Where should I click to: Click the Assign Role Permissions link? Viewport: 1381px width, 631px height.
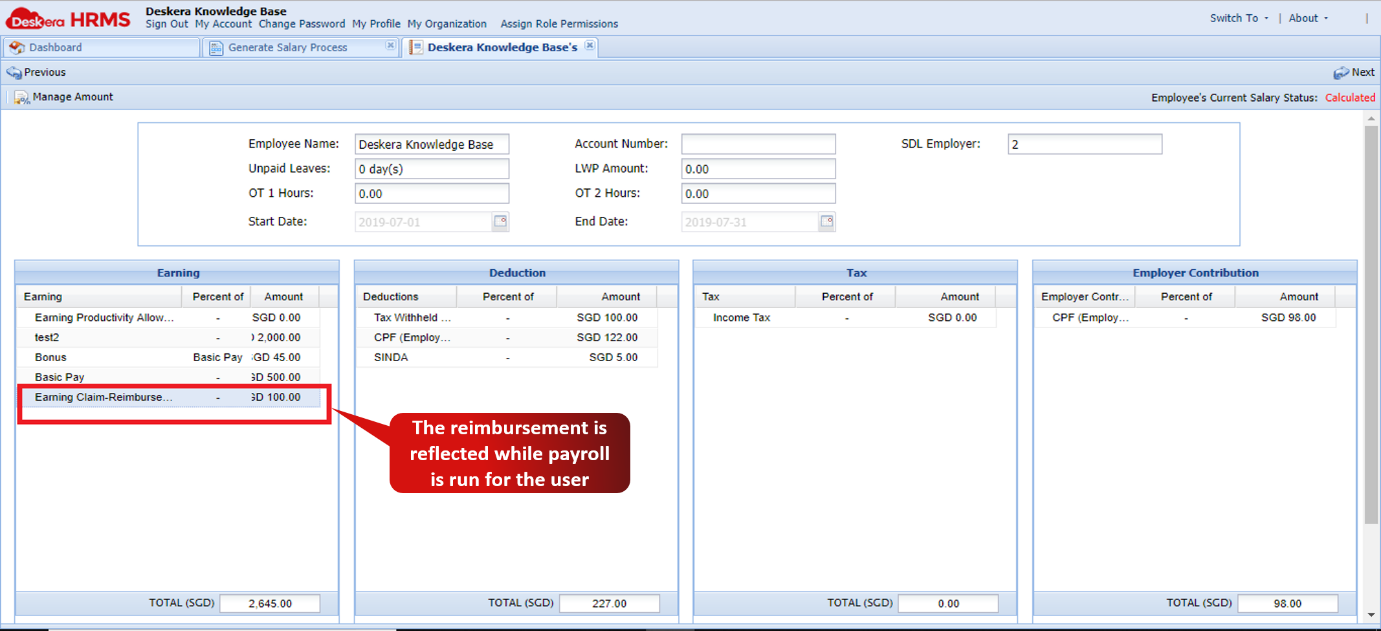[560, 23]
